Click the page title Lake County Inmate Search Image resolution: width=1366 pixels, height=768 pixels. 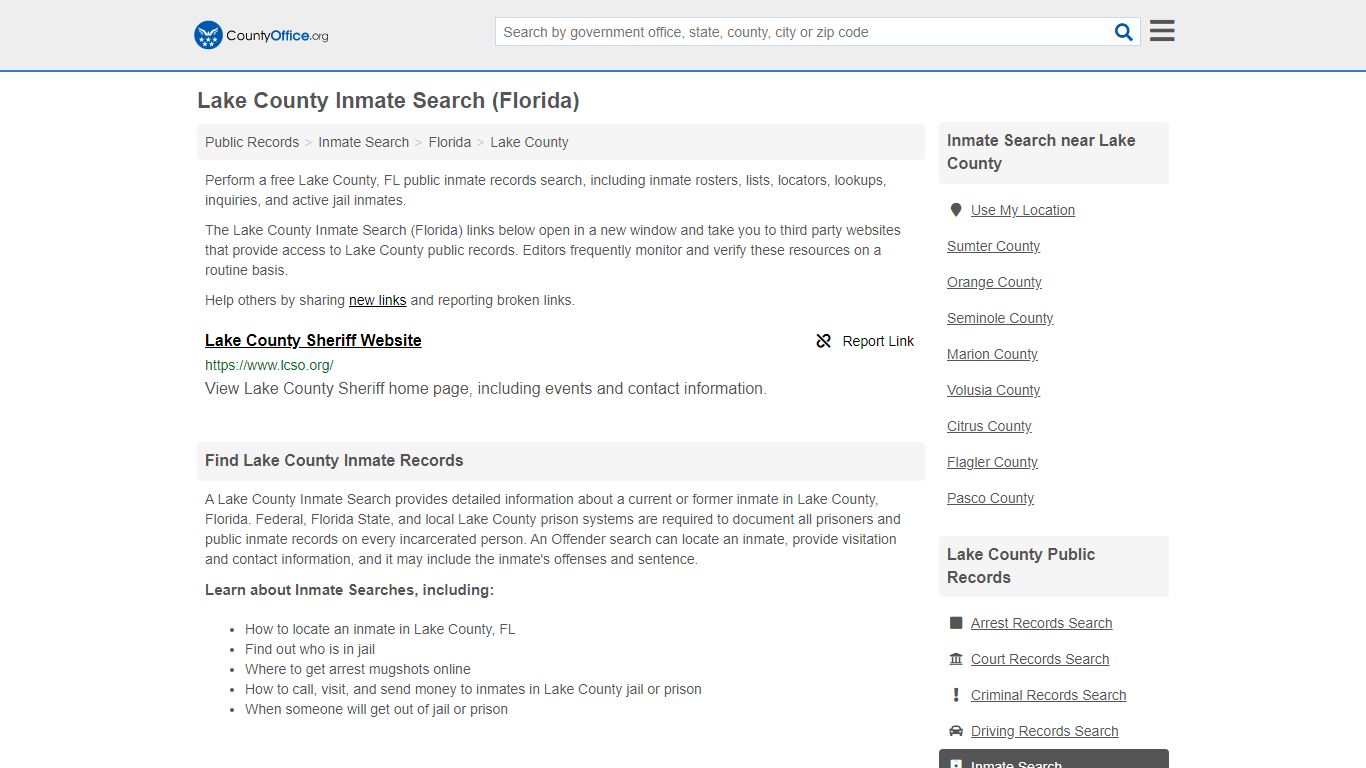pos(388,100)
